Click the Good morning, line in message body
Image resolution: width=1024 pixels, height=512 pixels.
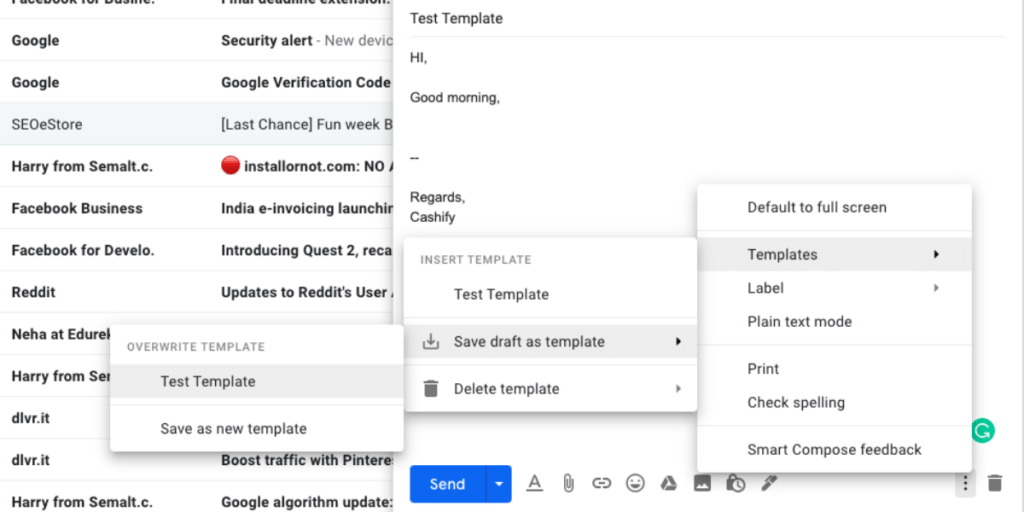click(x=455, y=98)
